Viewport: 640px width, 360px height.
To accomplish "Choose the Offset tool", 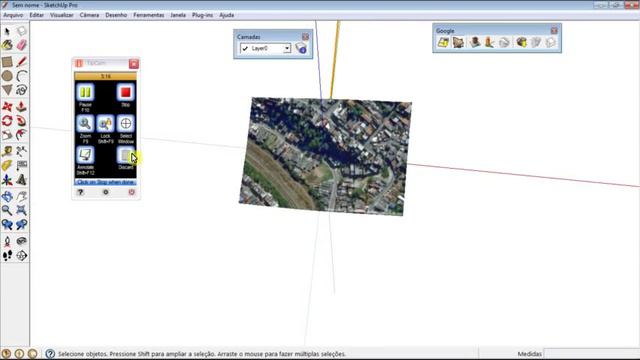I will click(x=22, y=135).
